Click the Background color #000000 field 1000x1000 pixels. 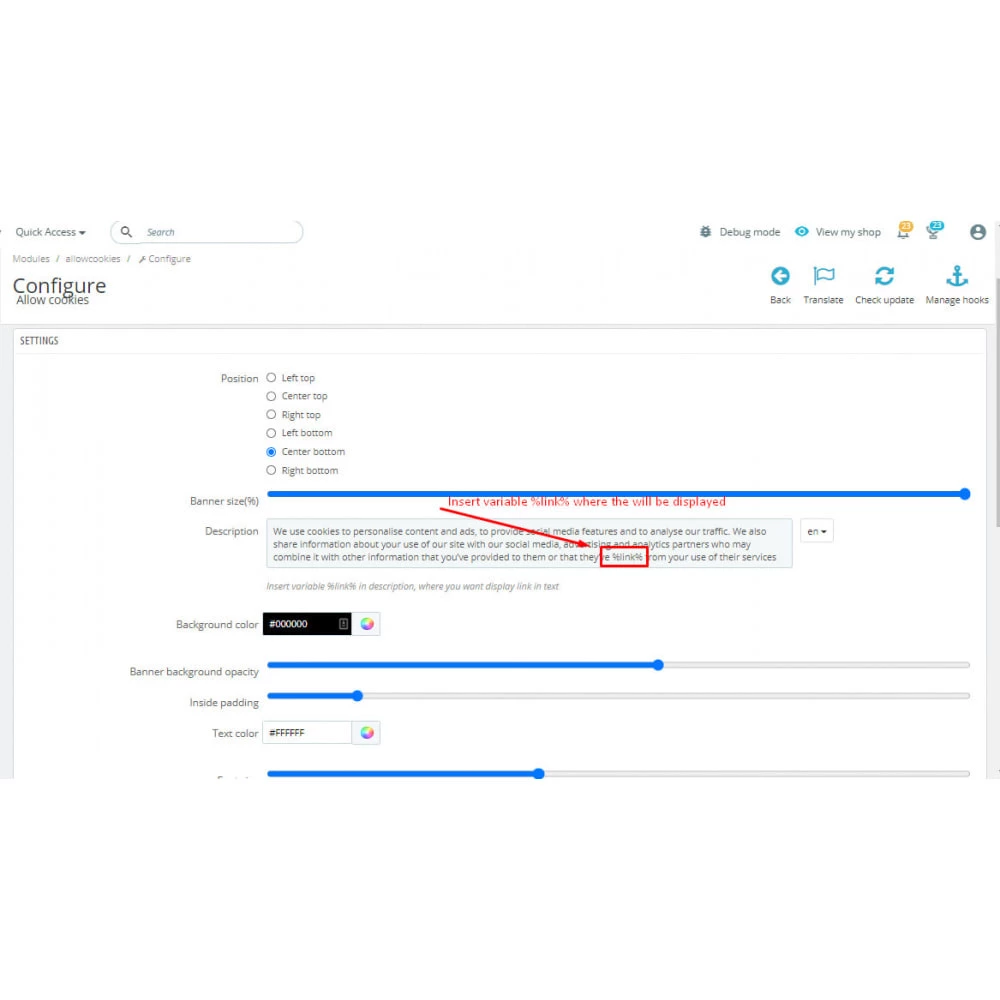307,624
